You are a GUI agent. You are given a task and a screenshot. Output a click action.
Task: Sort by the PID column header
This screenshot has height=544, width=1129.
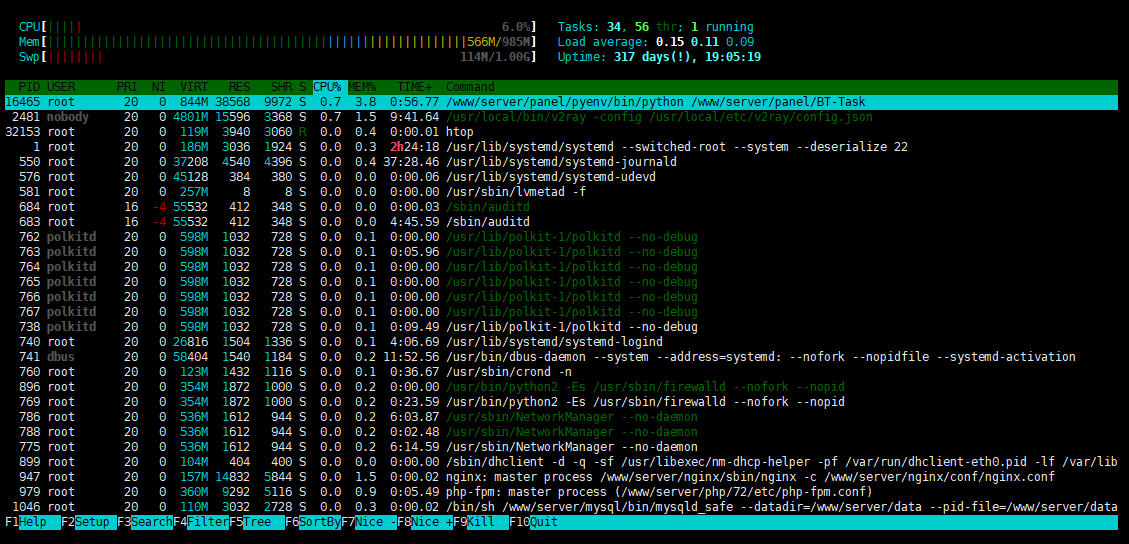click(x=30, y=87)
